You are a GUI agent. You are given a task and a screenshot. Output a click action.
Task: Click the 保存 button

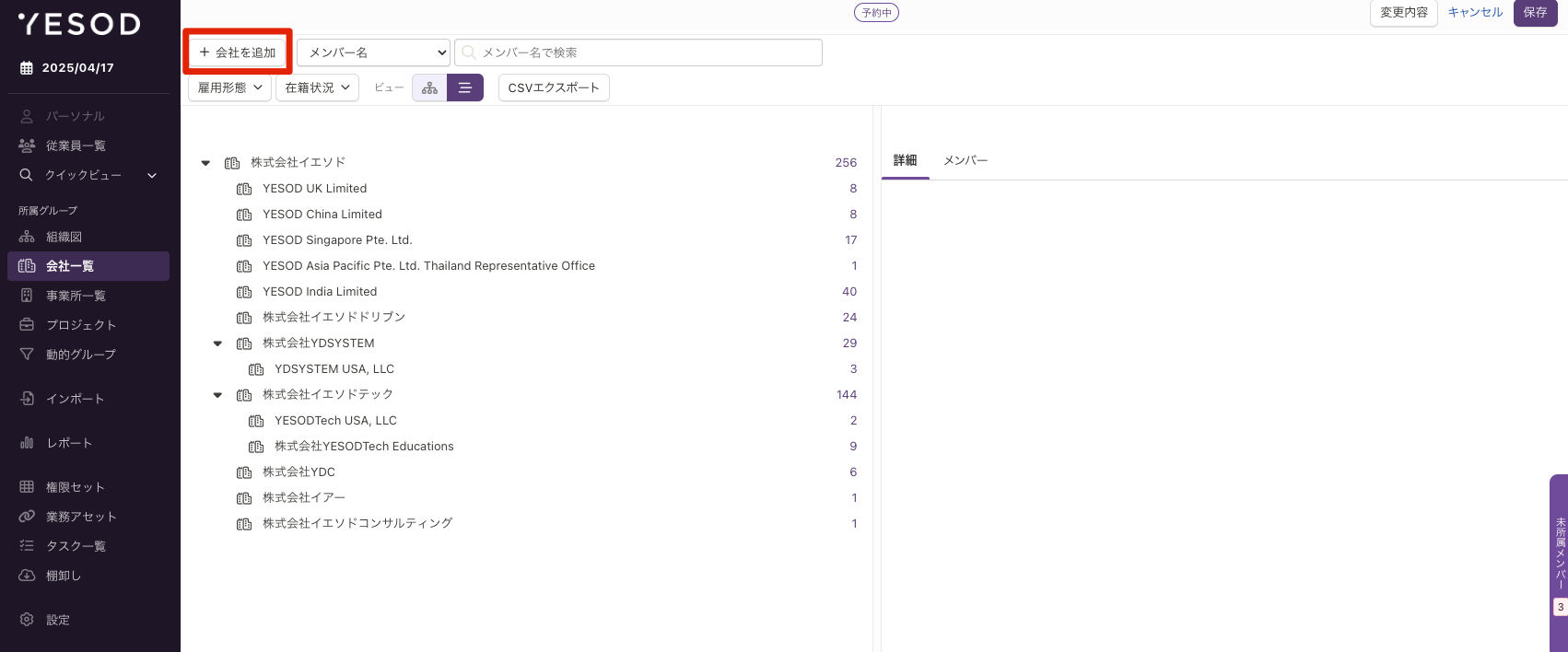1535,13
